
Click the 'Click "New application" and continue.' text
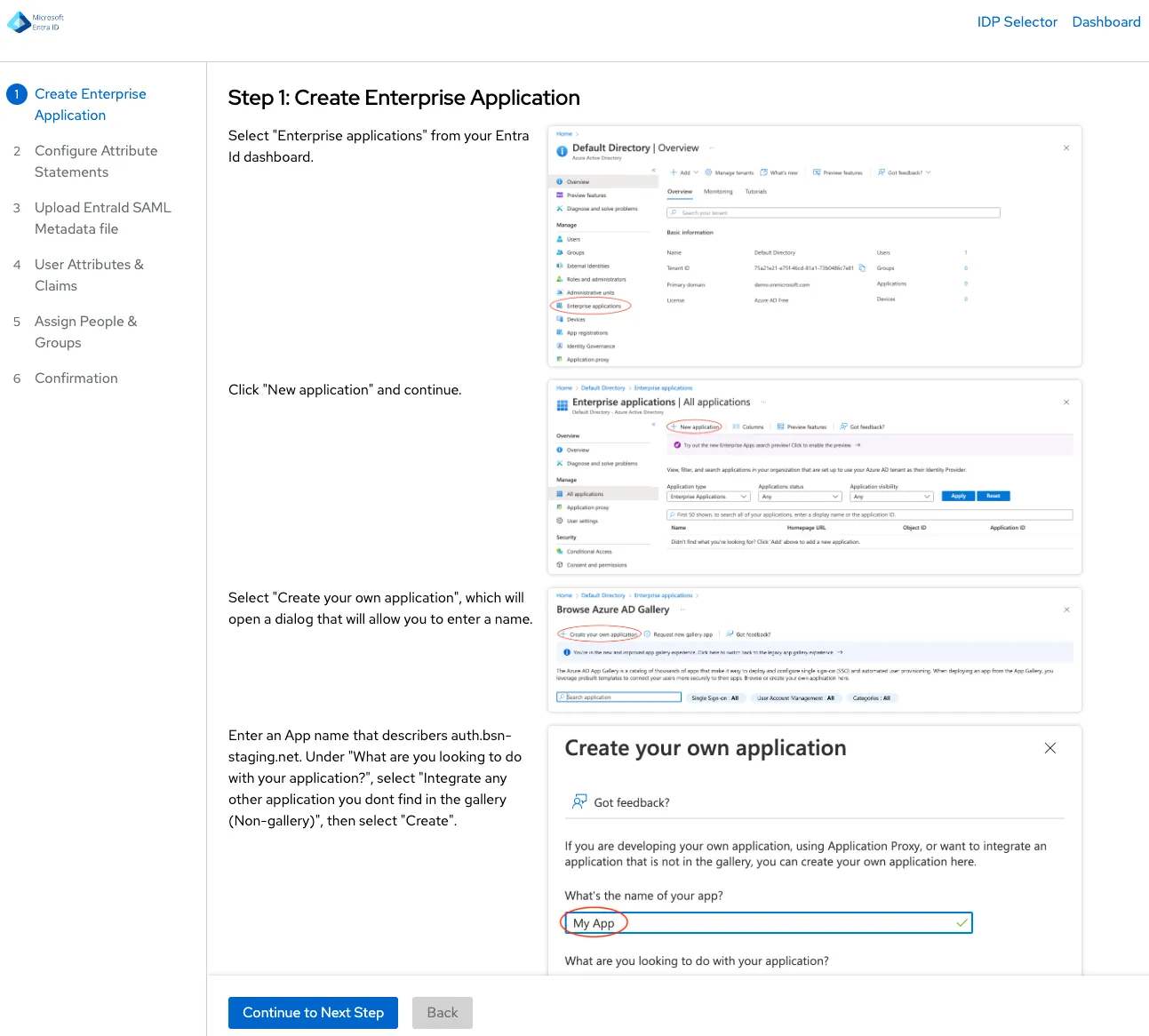click(345, 390)
